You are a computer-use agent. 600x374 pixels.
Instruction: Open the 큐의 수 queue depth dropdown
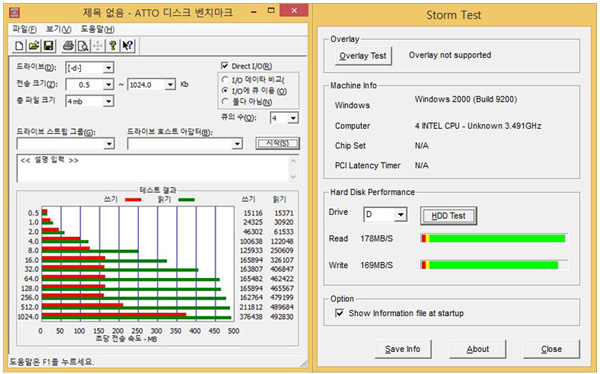[x=293, y=118]
